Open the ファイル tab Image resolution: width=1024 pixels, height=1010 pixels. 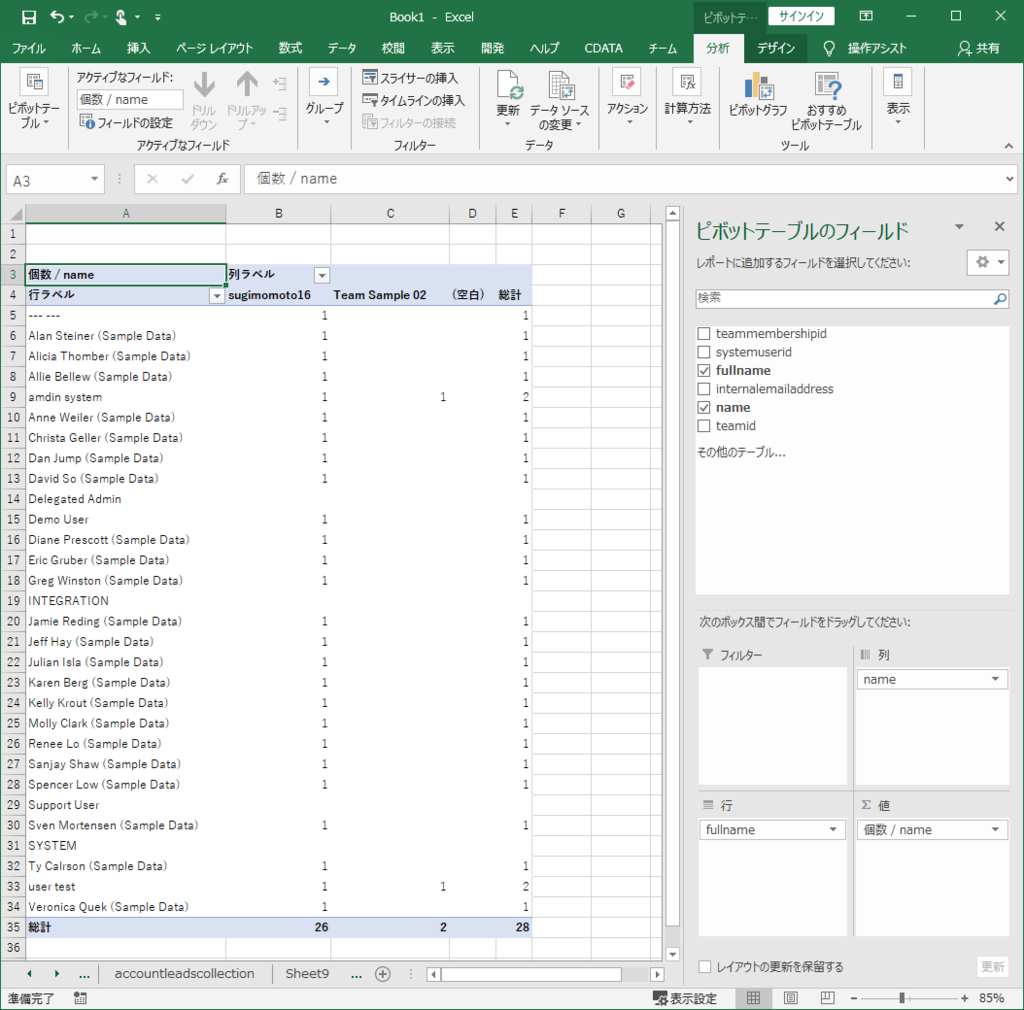[x=29, y=48]
